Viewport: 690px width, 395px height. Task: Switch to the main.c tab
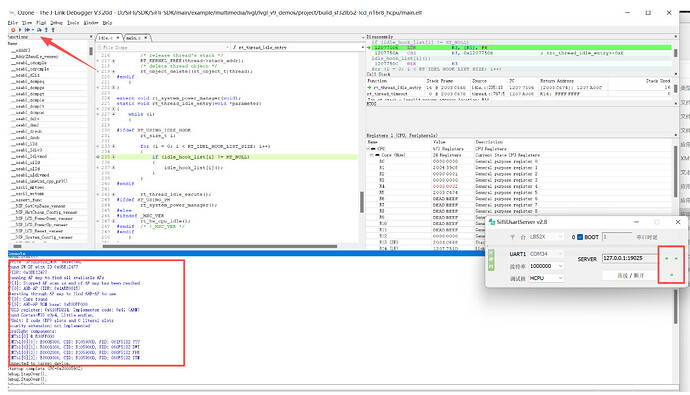(x=134, y=38)
